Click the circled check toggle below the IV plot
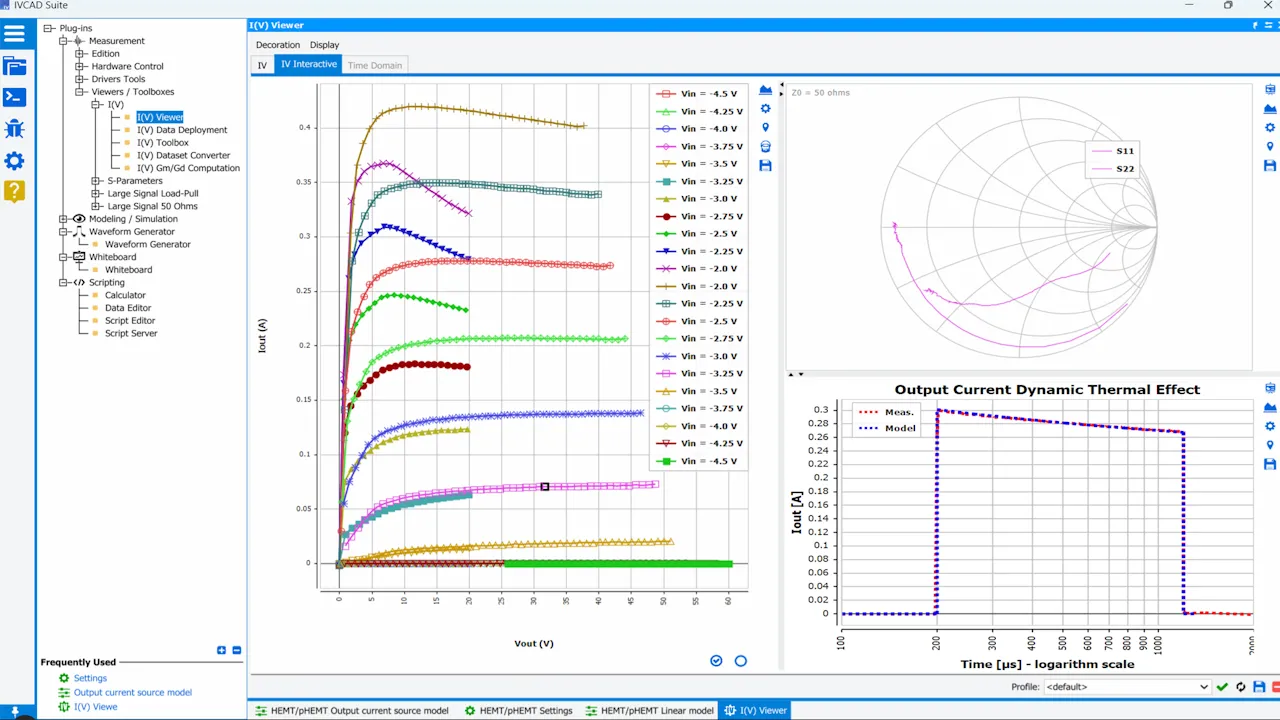Screen dimensions: 1280x720 pyautogui.click(x=716, y=660)
